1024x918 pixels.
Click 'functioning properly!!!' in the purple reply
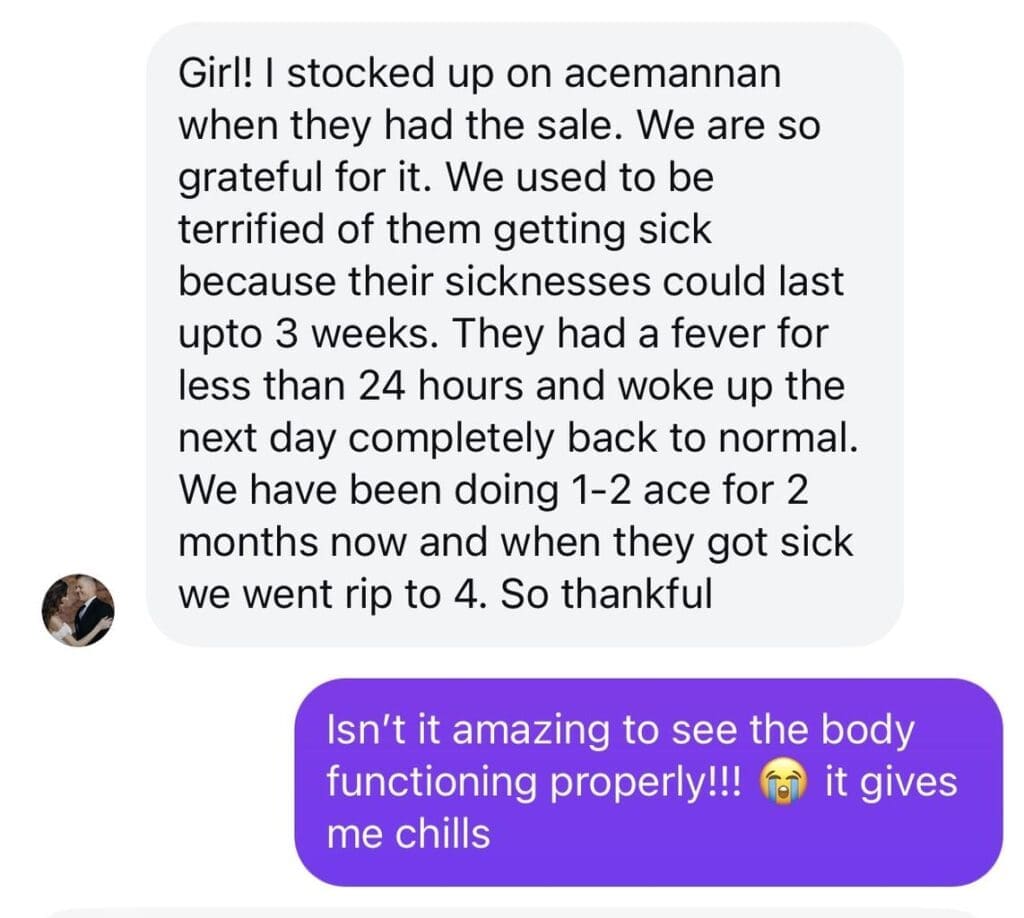534,783
